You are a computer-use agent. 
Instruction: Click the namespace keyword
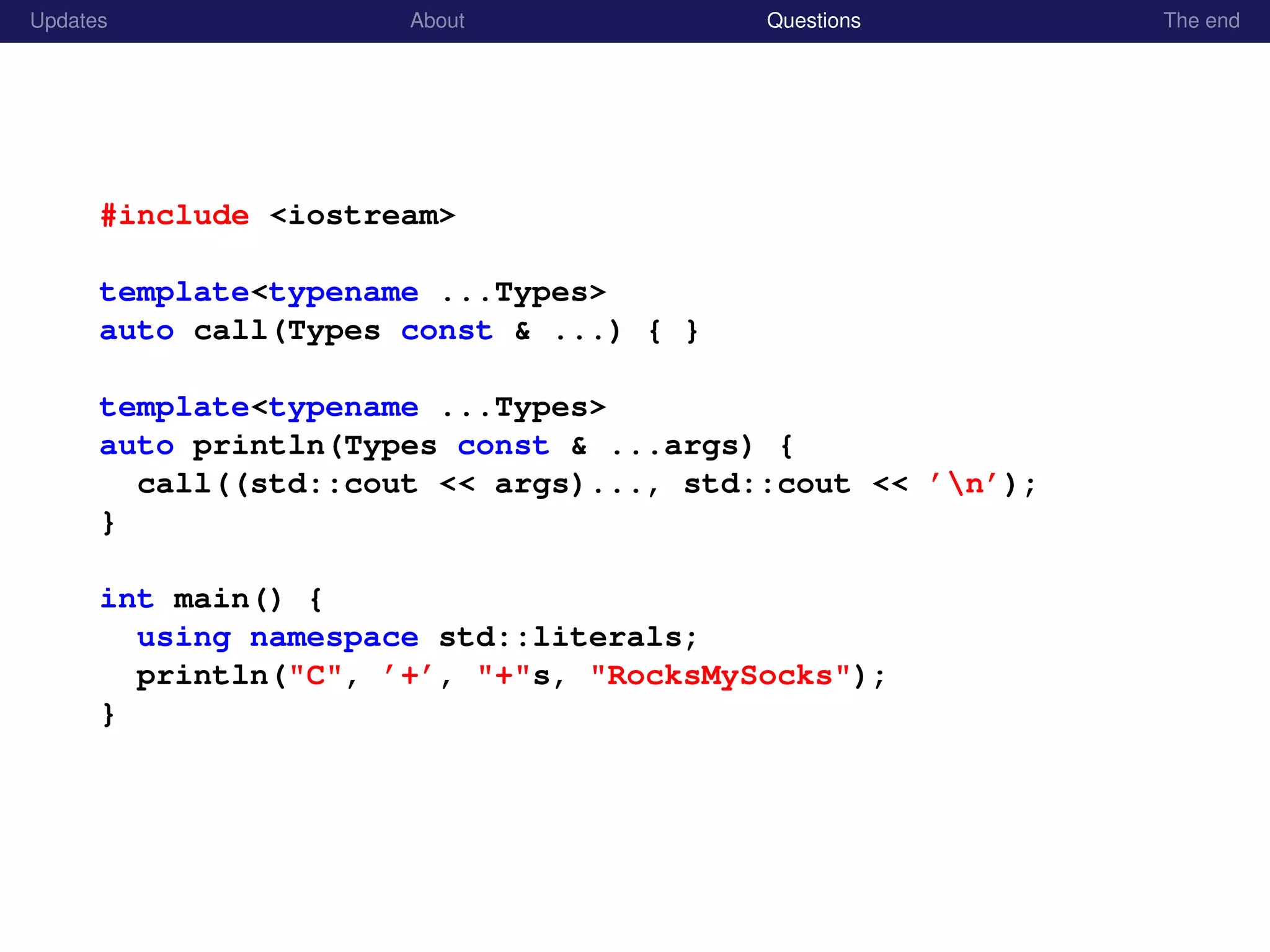click(x=334, y=637)
